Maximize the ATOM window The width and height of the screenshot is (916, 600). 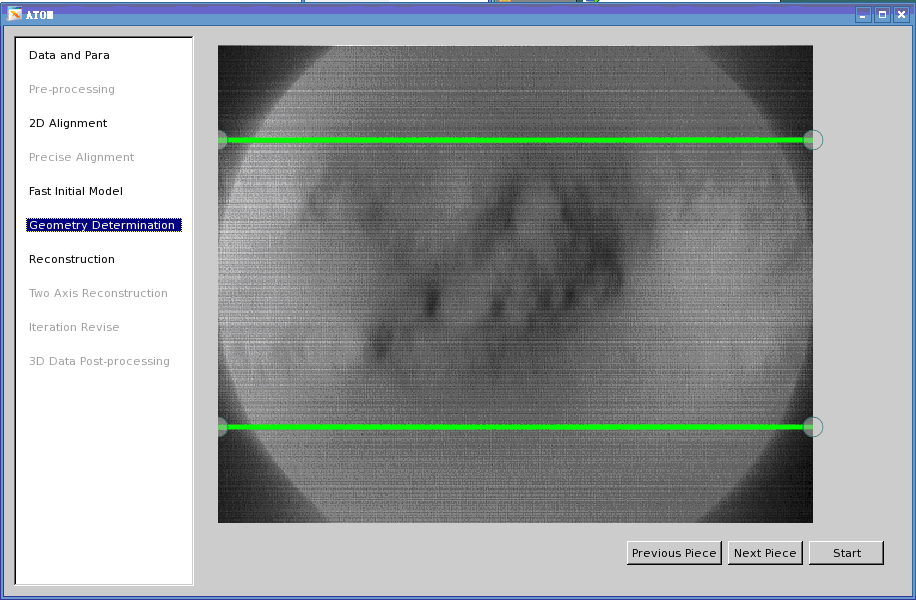882,15
